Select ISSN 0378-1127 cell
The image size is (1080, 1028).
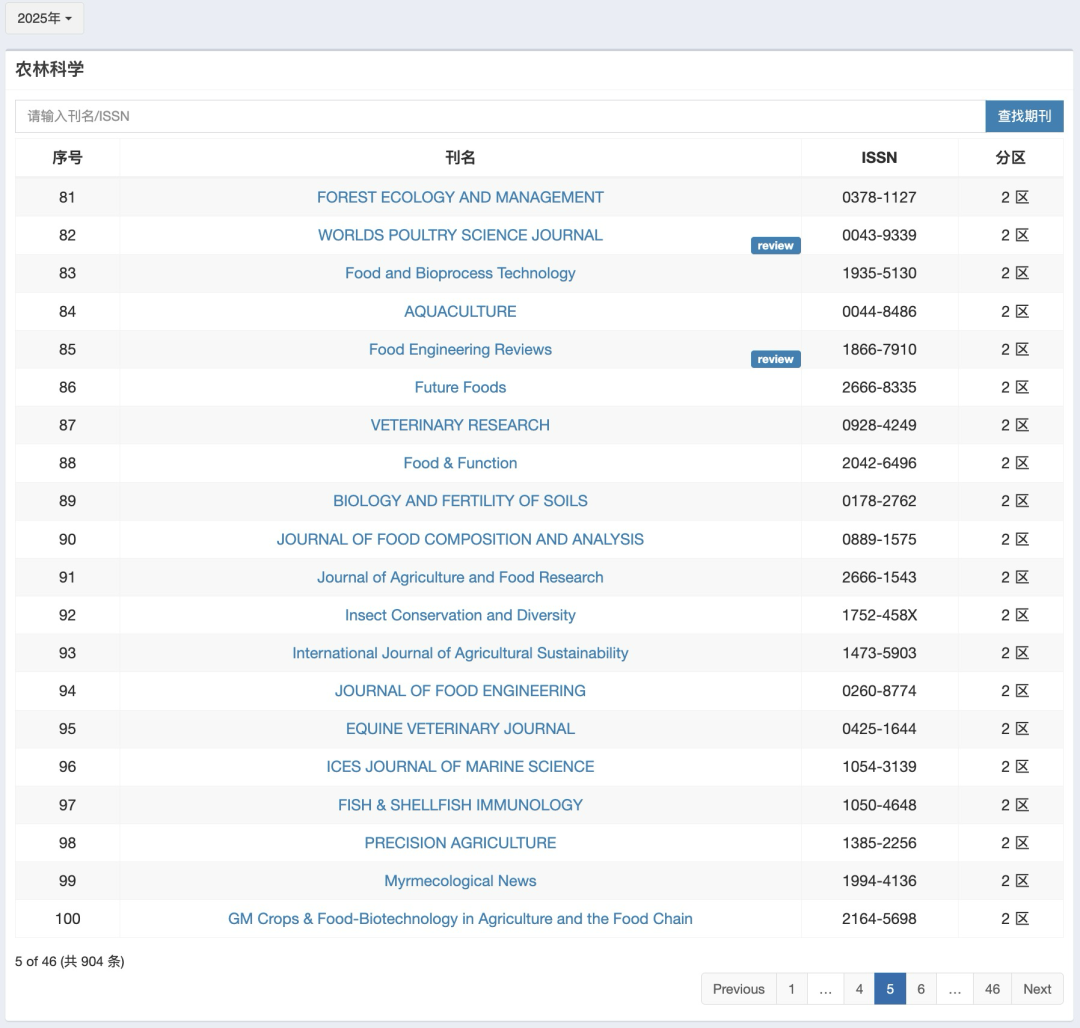879,198
